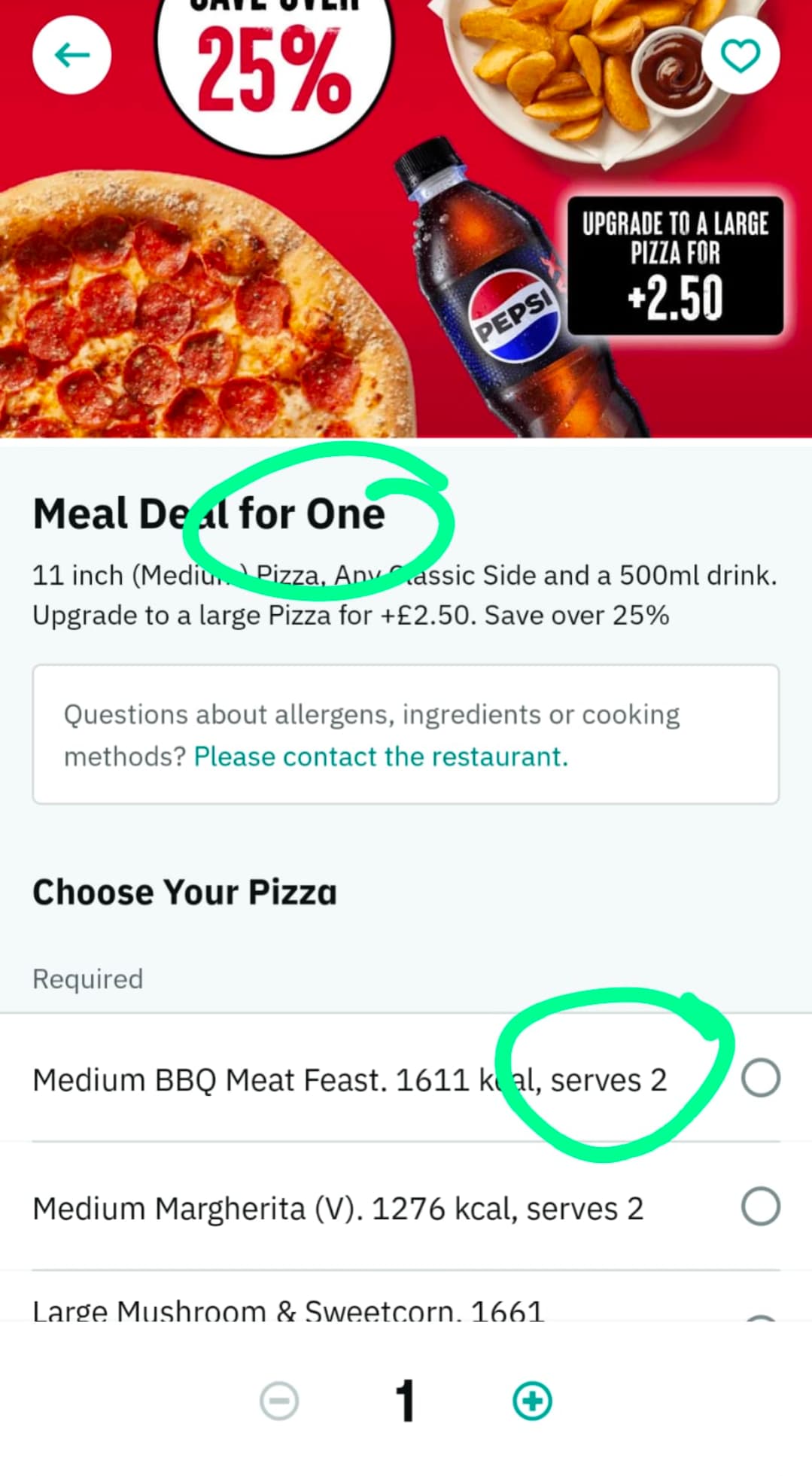Click the 'Choose Your Pizza' section heading

point(184,892)
